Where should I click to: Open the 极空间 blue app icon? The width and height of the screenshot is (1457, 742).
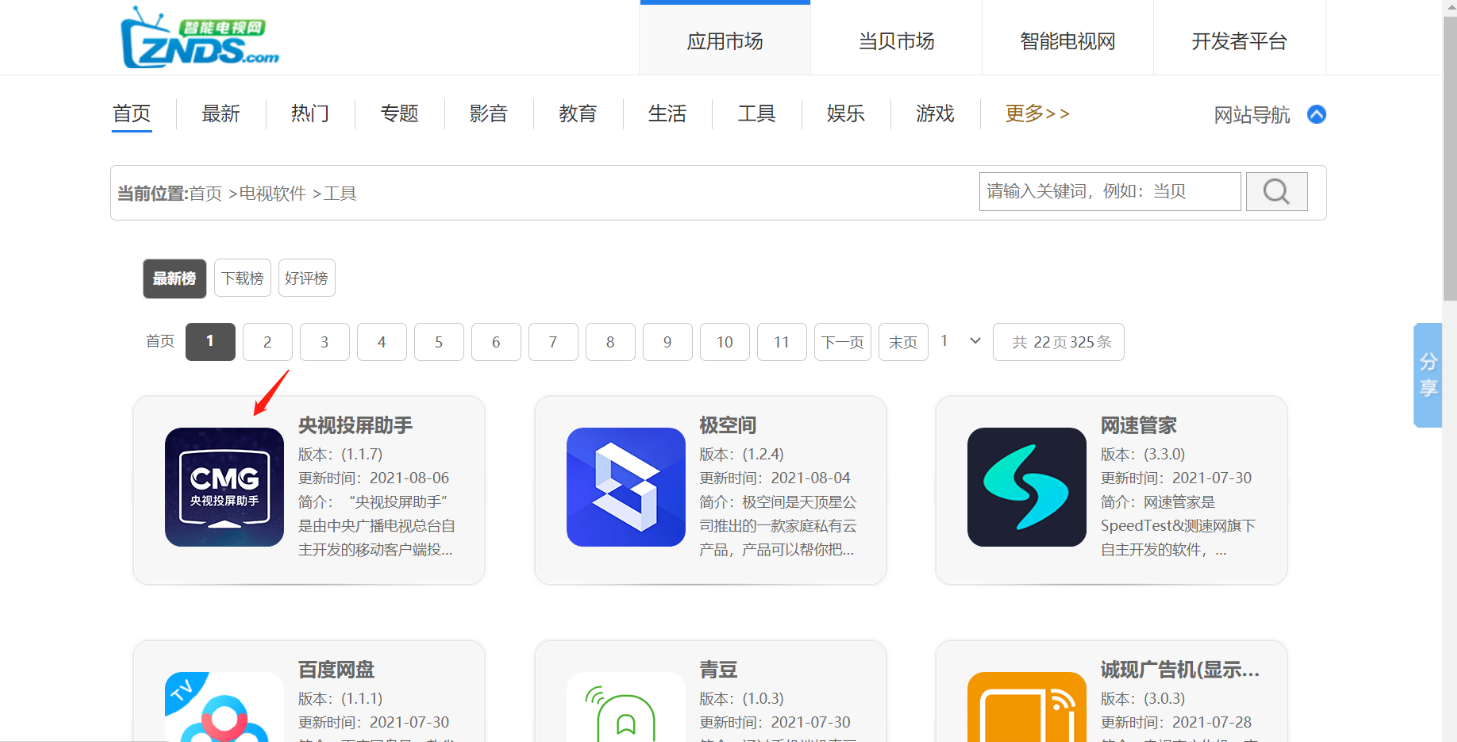(626, 487)
